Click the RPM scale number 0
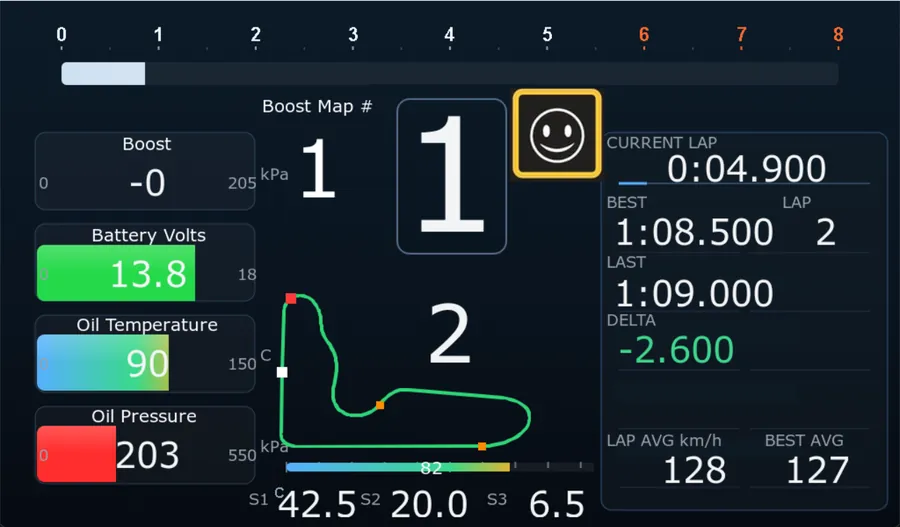900x527 pixels. click(x=61, y=34)
